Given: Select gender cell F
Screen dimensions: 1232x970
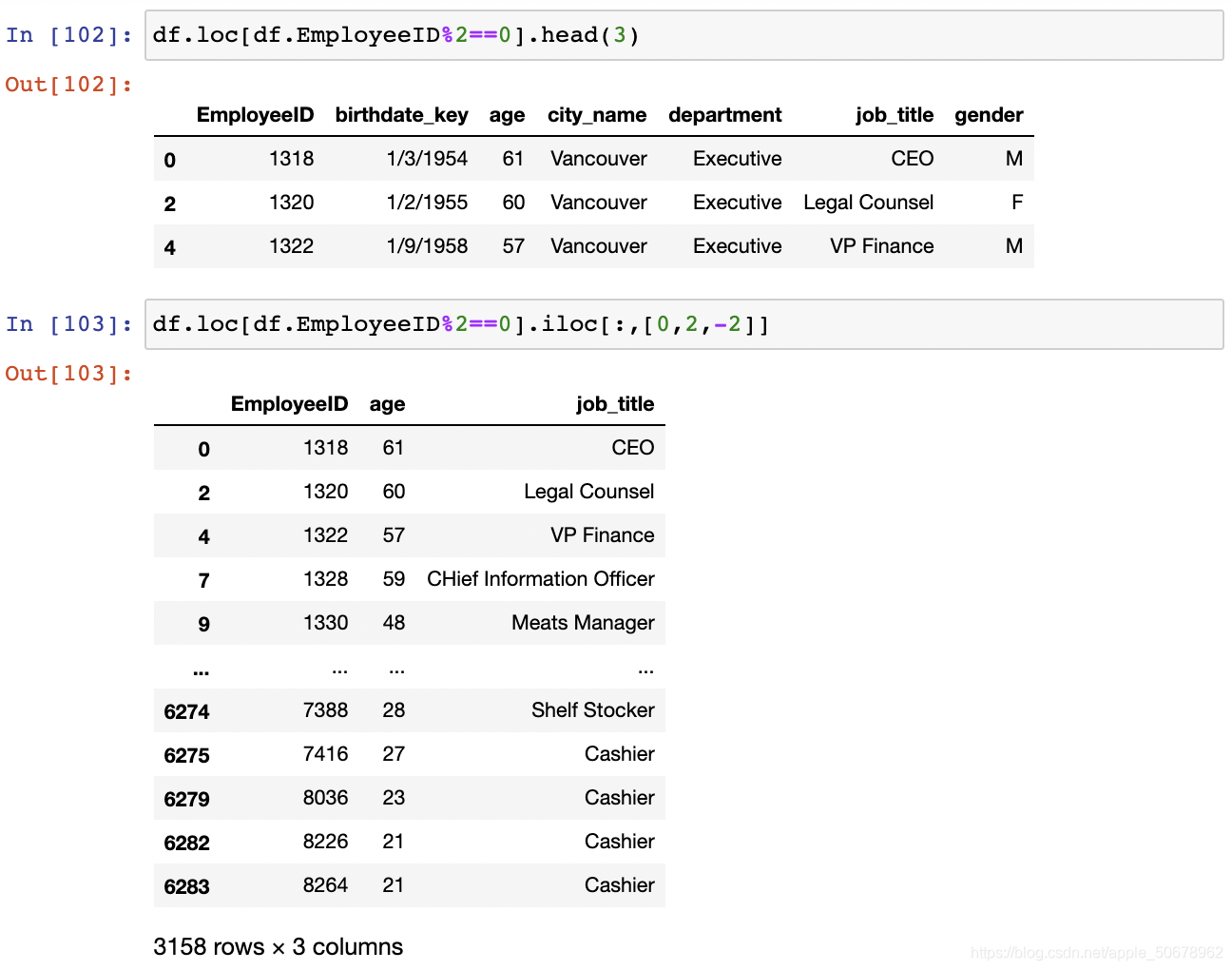Looking at the screenshot, I should (x=1017, y=203).
